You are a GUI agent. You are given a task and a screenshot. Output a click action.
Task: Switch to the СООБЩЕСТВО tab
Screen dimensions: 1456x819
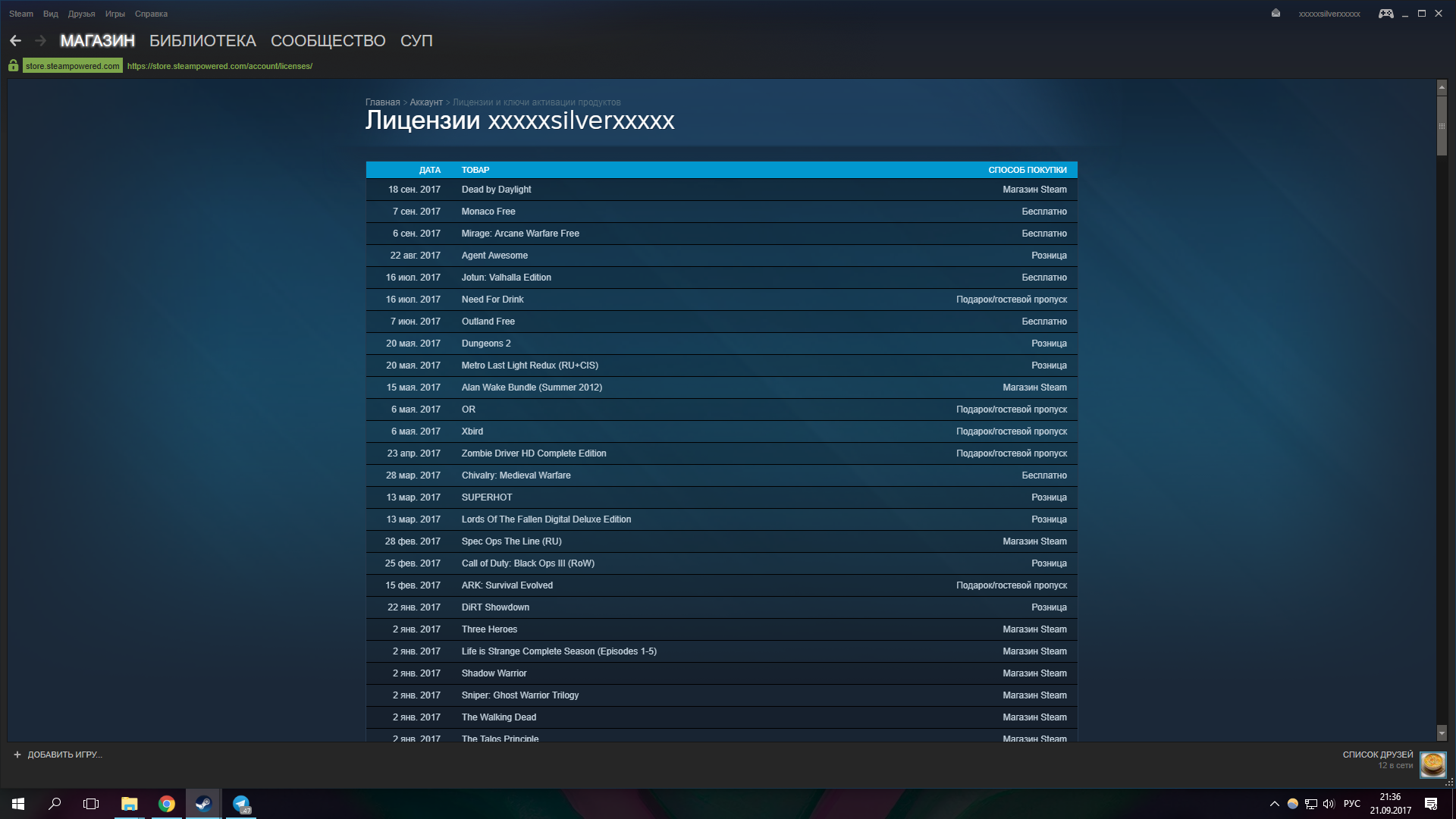coord(328,41)
